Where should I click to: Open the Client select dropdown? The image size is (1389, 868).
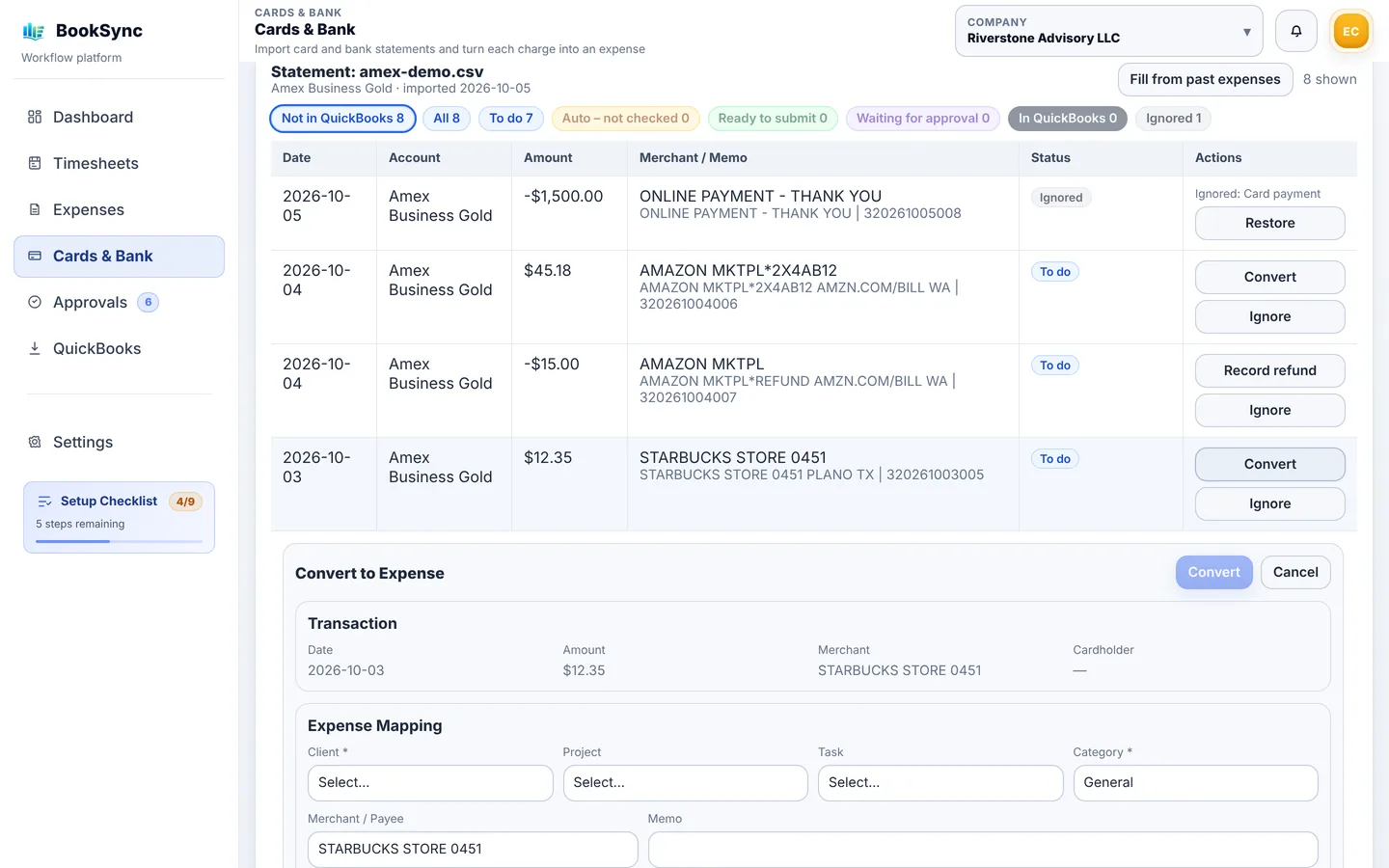[x=430, y=783]
